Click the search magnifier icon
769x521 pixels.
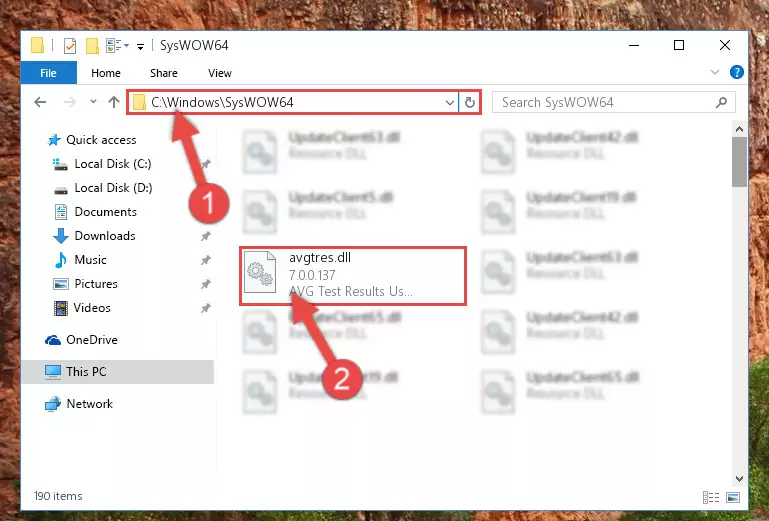[721, 103]
